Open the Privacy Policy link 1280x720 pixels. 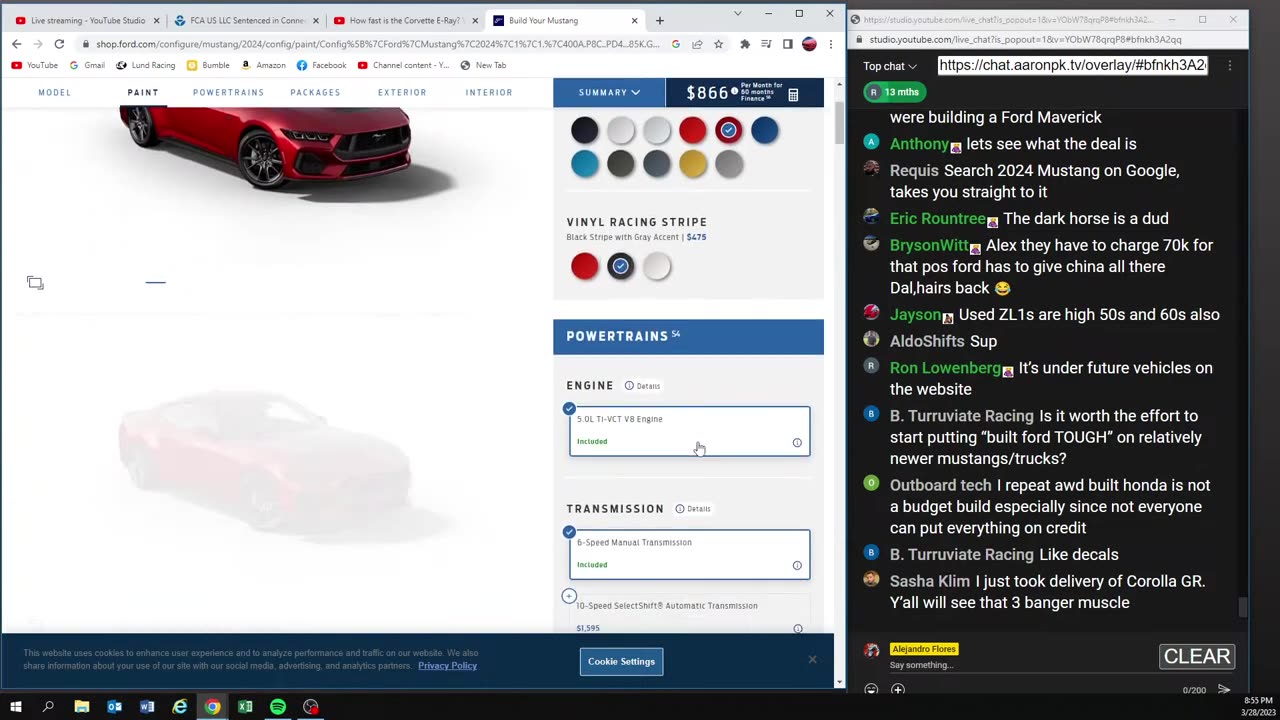tap(447, 666)
